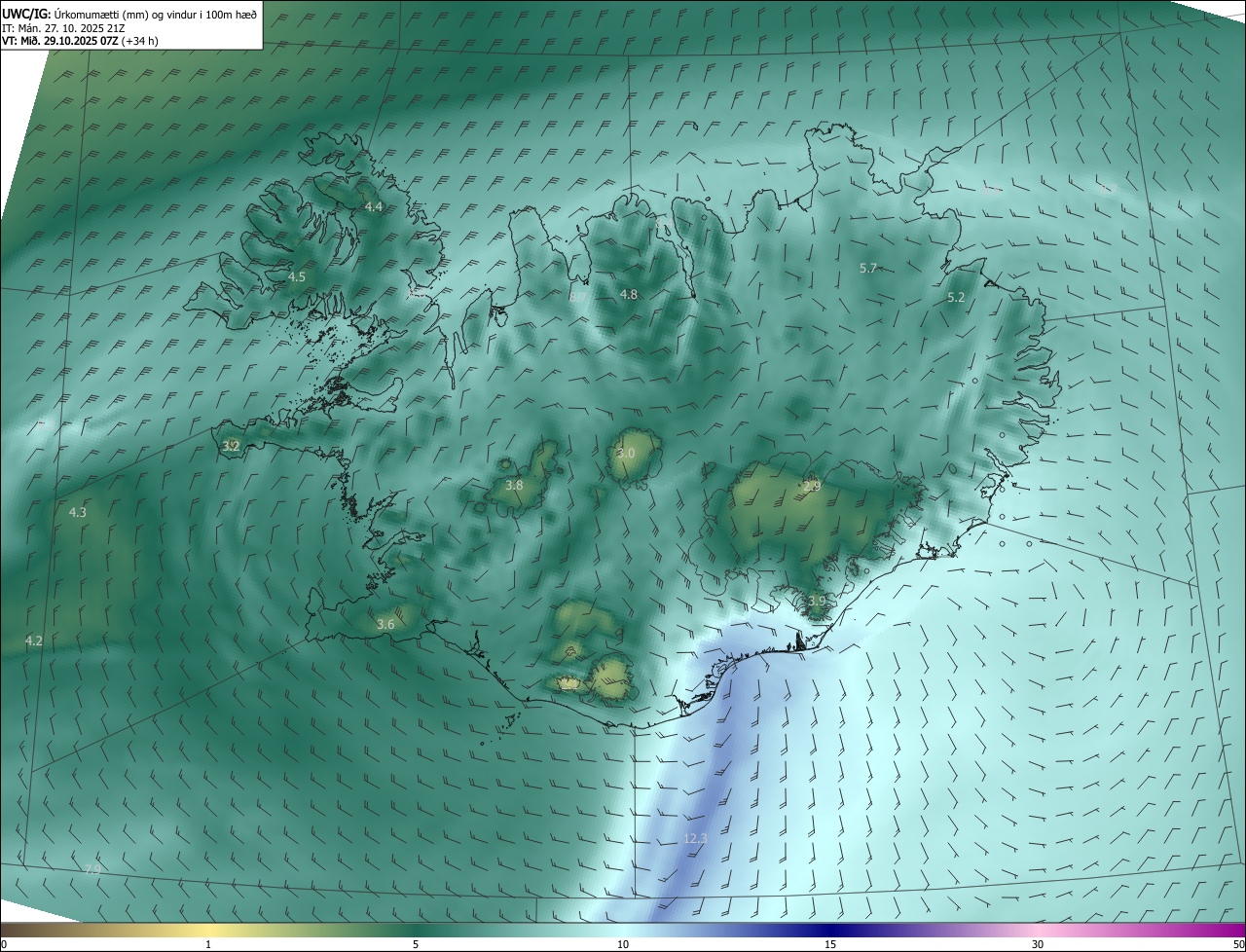Click the 5.2 value near the east coast

956,298
